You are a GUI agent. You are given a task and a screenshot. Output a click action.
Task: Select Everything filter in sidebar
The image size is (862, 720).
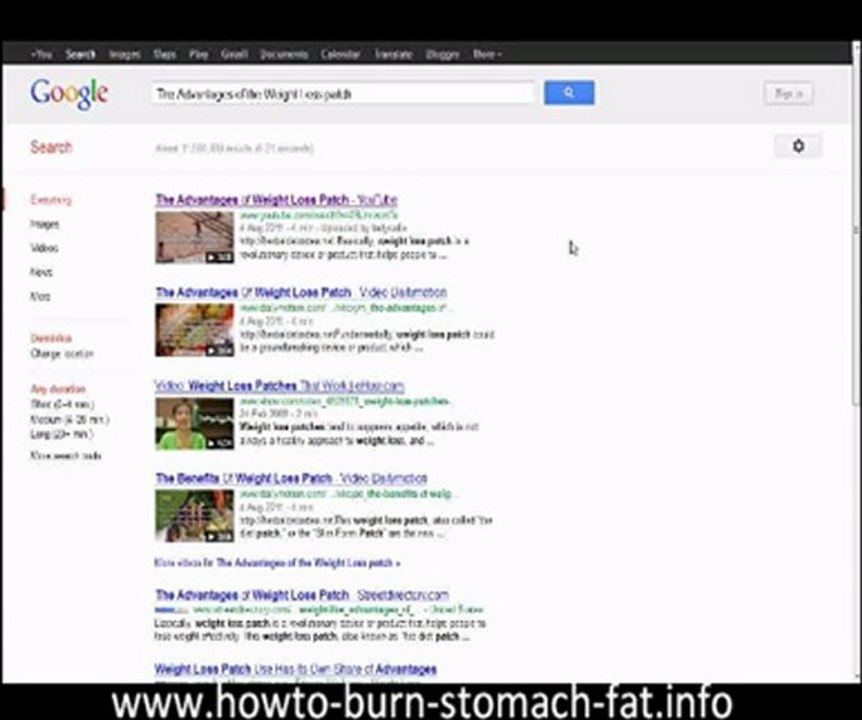pyautogui.click(x=51, y=200)
